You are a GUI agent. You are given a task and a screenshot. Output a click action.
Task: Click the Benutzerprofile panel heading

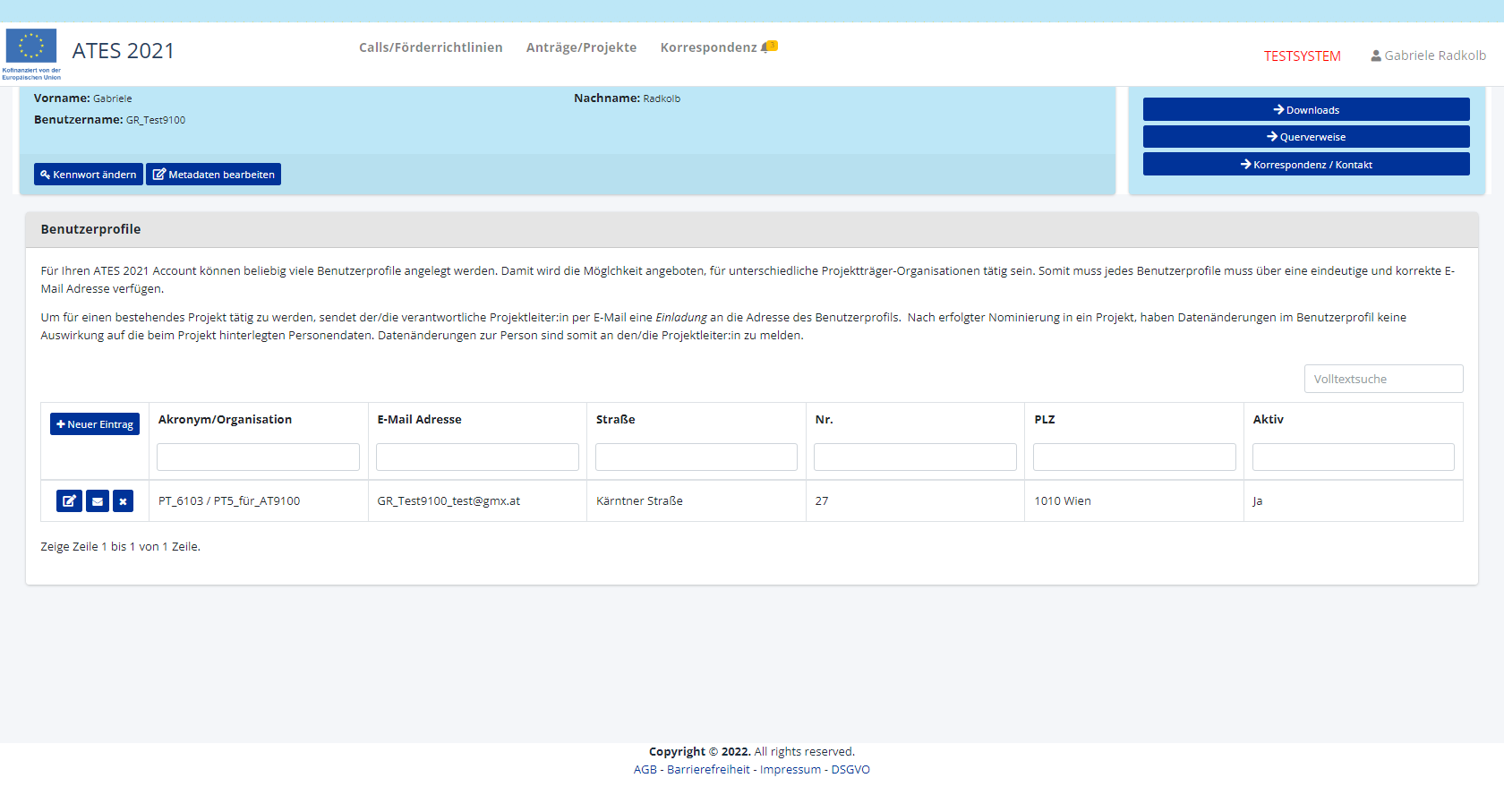pos(90,229)
